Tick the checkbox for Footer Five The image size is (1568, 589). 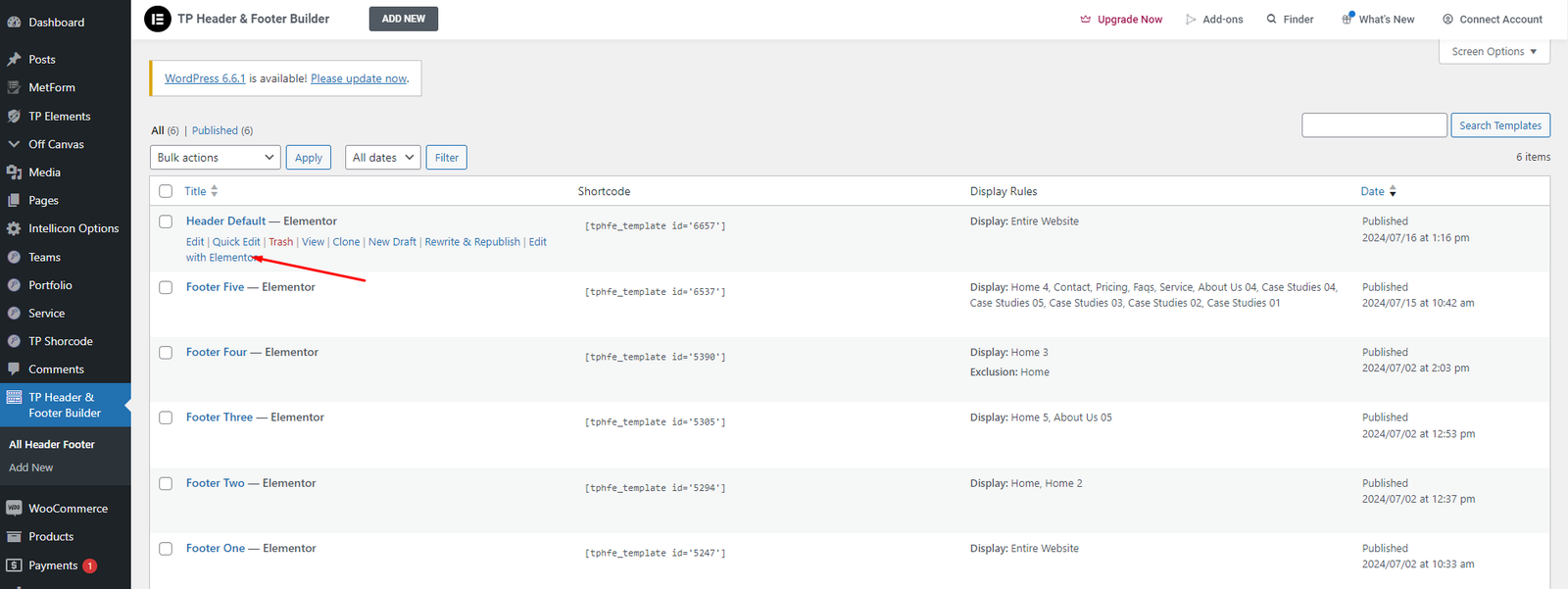(x=166, y=287)
